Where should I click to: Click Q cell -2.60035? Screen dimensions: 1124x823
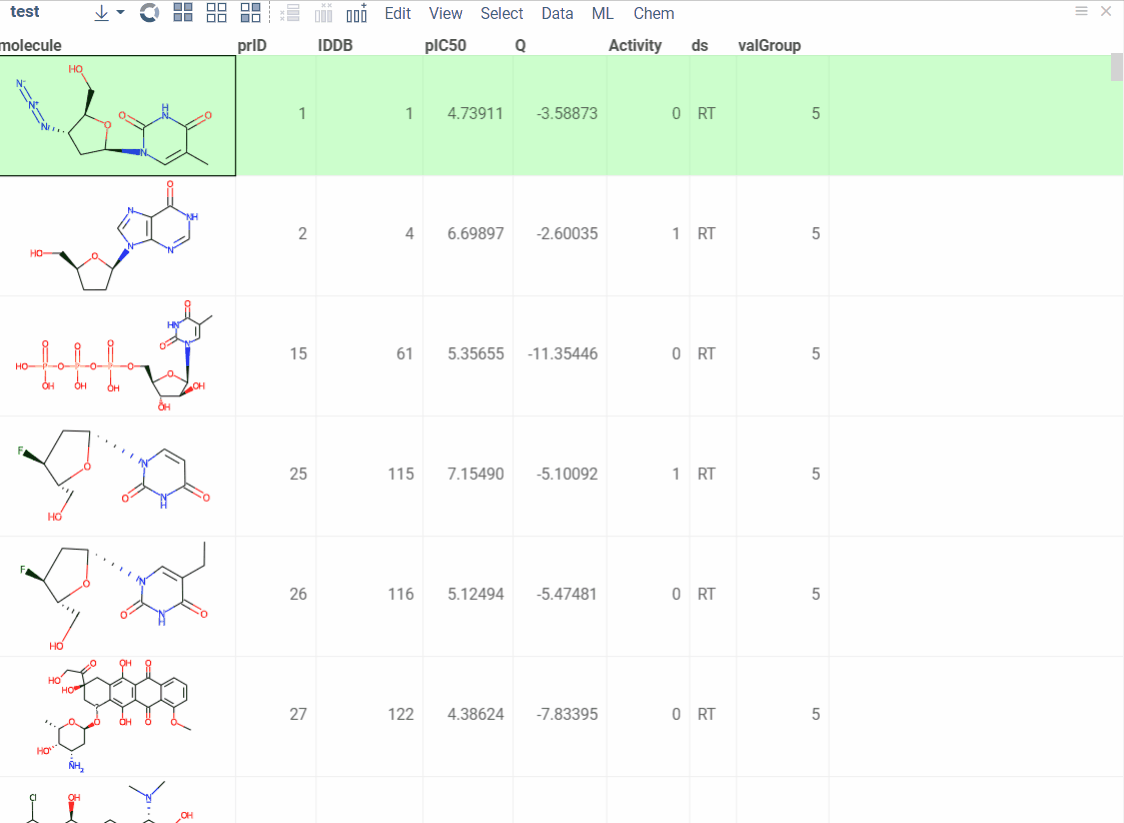(566, 234)
